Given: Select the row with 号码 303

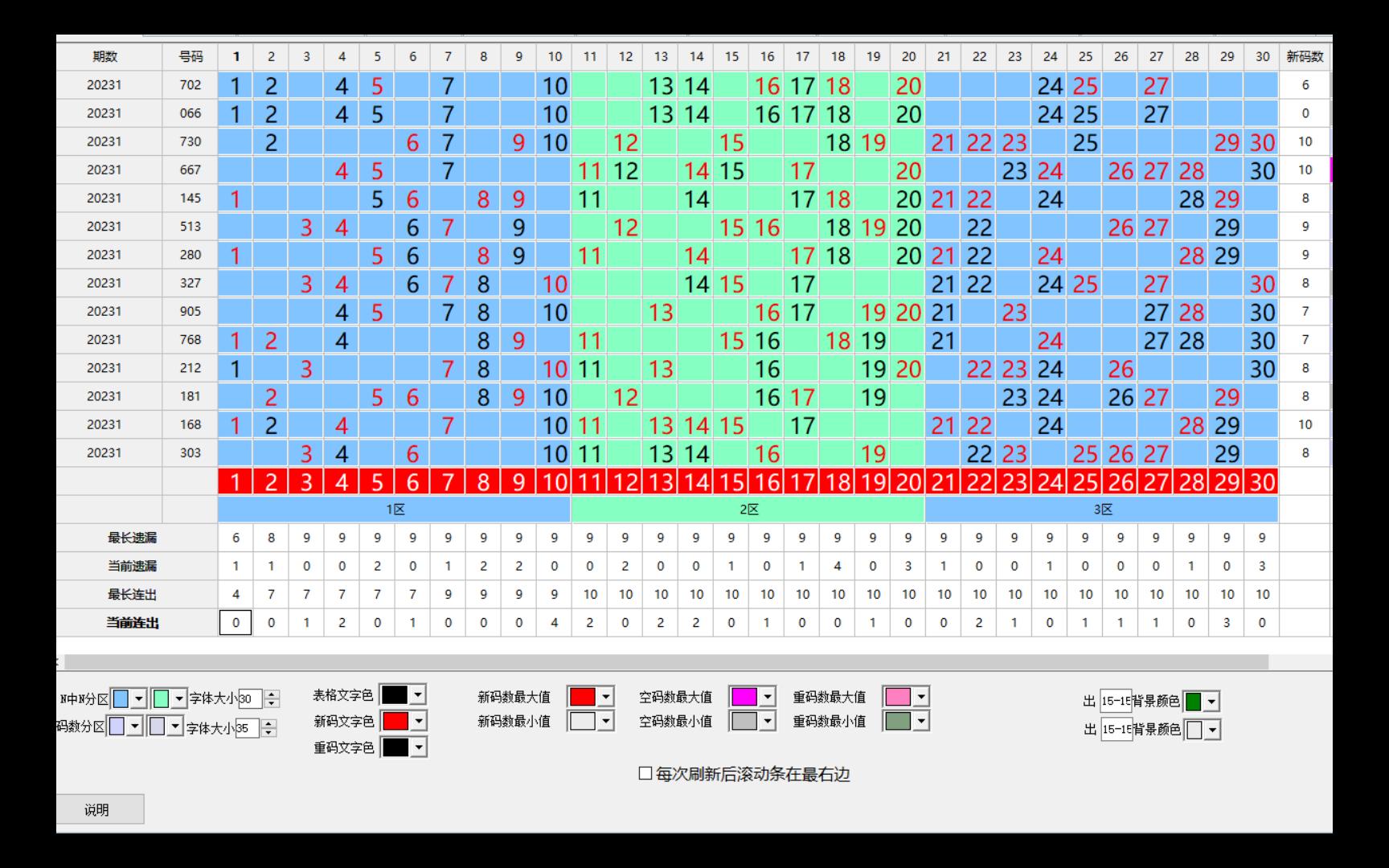Looking at the screenshot, I should [694, 452].
